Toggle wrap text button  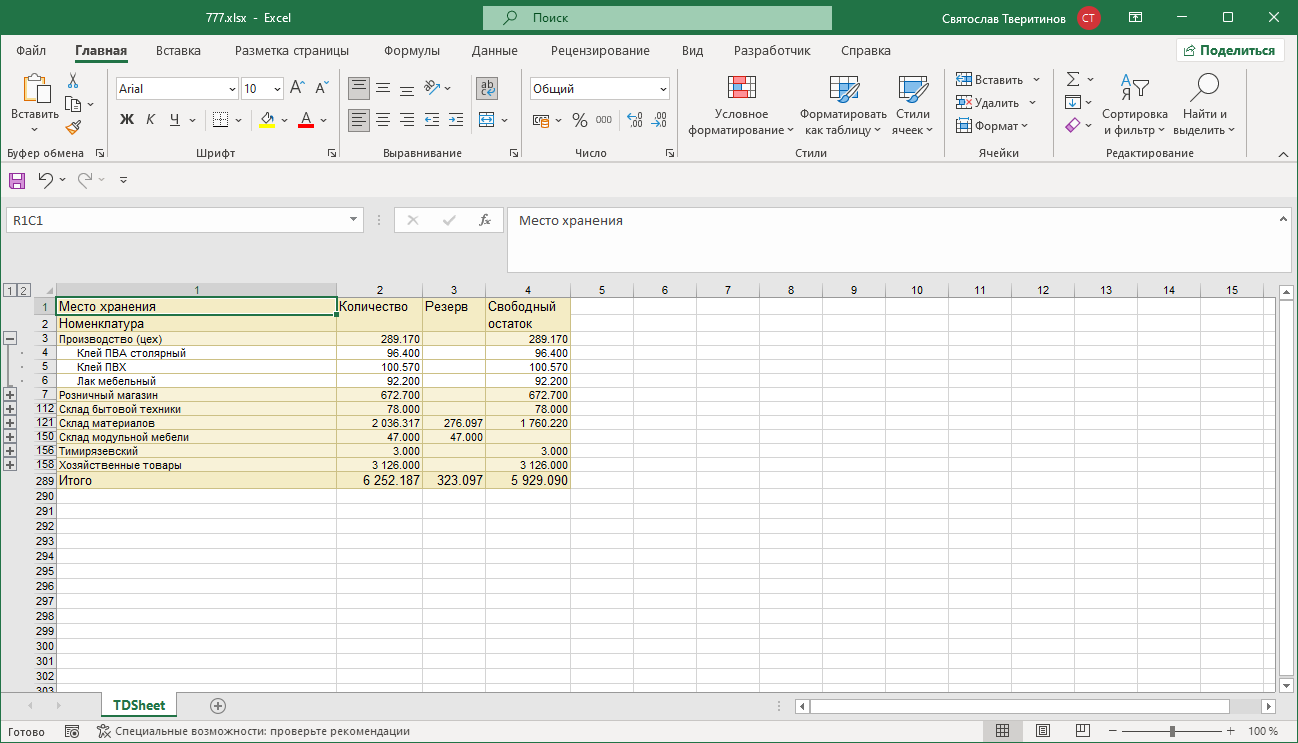pos(487,88)
